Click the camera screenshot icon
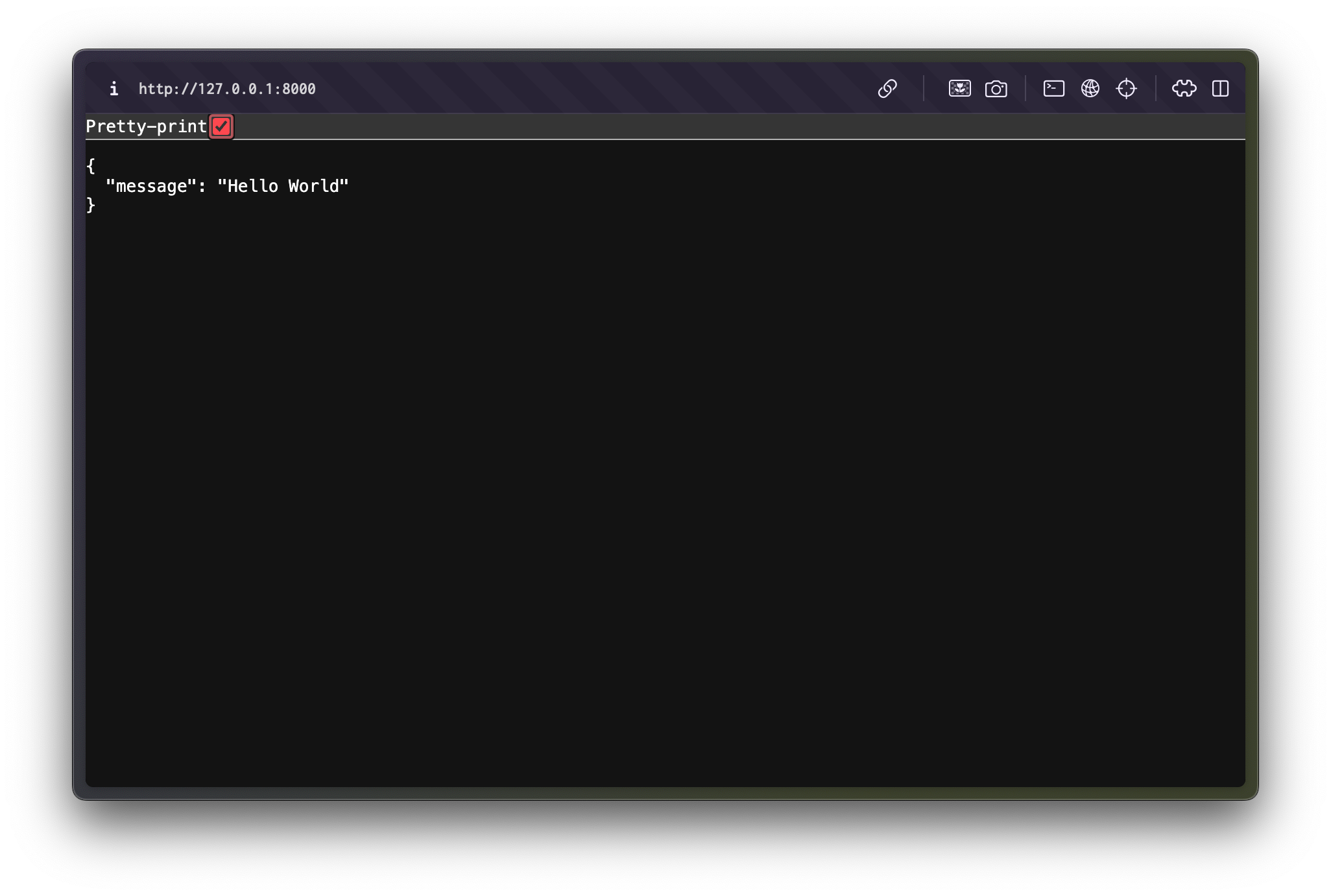Viewport: 1331px width, 896px height. pos(997,88)
